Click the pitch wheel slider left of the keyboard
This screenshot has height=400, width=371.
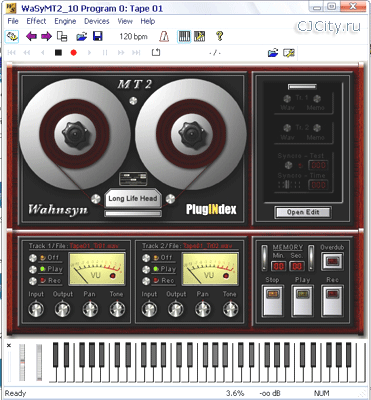coord(22,362)
